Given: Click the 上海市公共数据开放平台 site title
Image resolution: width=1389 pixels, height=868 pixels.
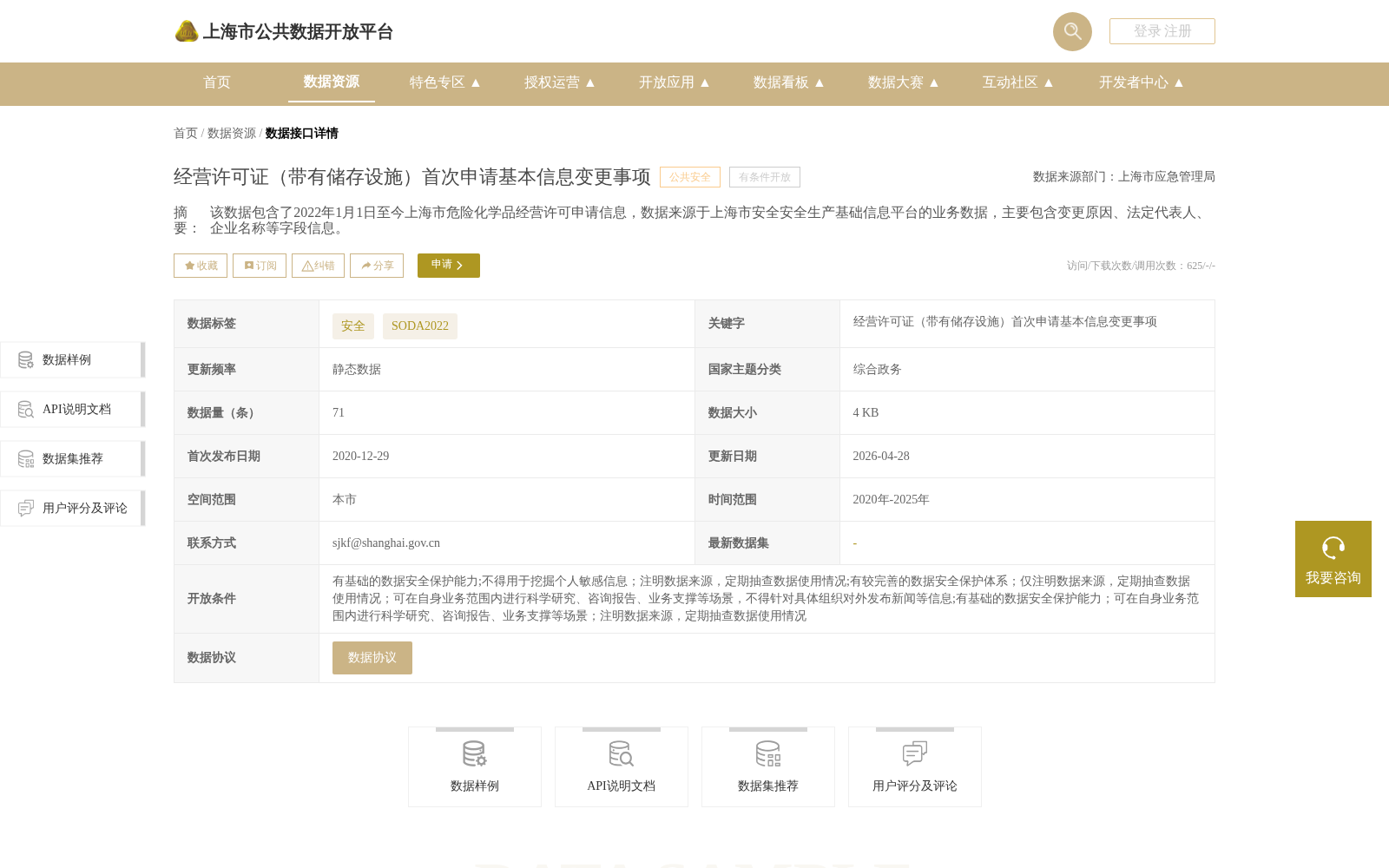Looking at the screenshot, I should (298, 32).
